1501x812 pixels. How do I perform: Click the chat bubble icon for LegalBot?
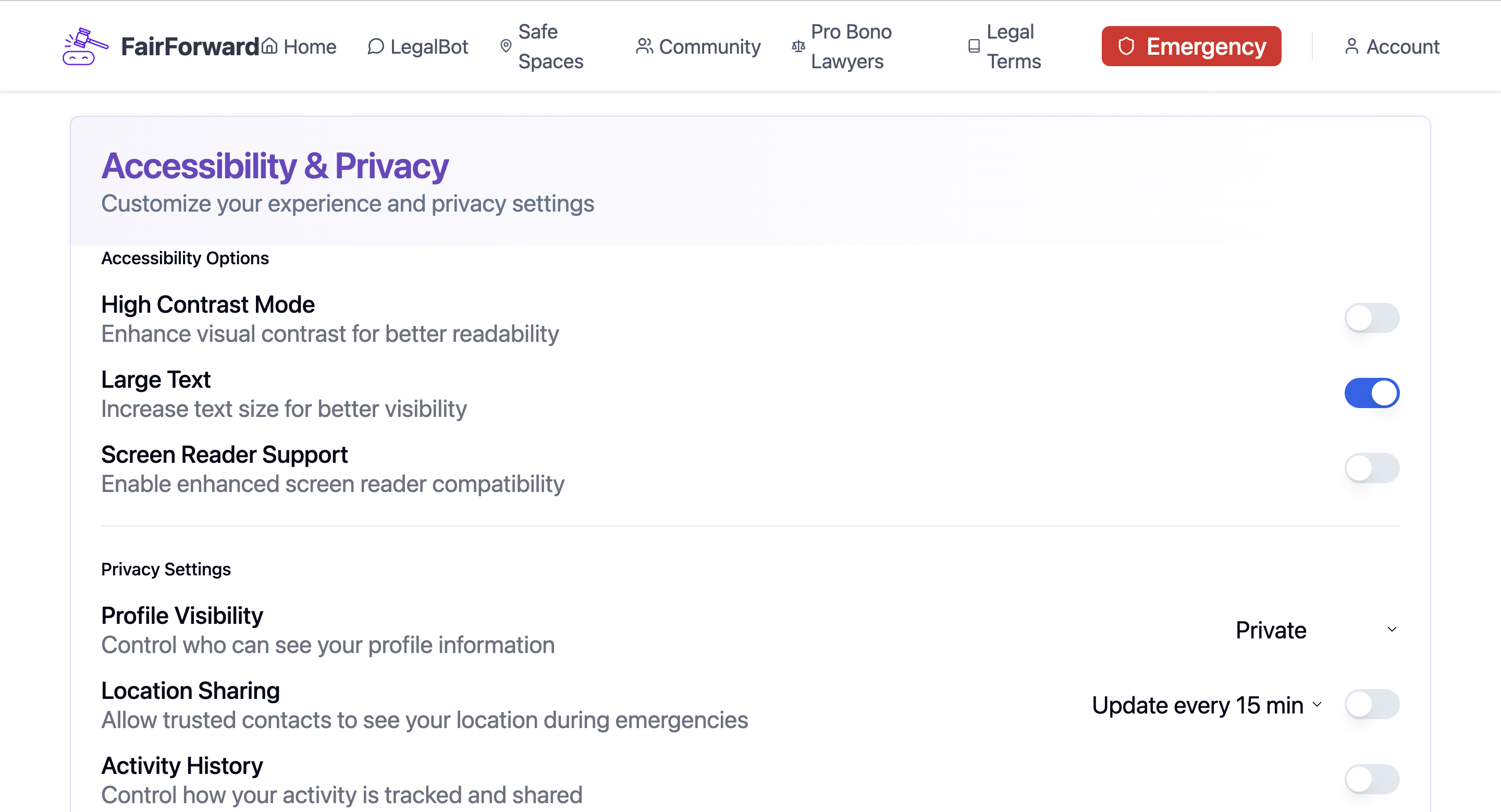(376, 46)
